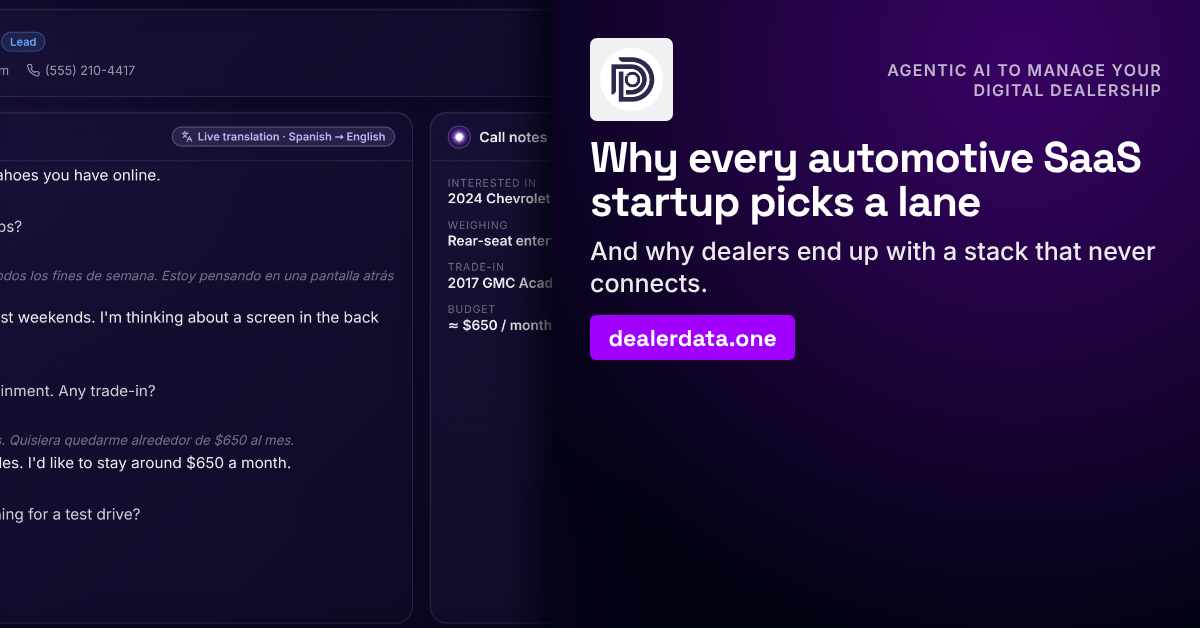Click the line 'I'd like to stay around $650 a month.'

pyautogui.click(x=158, y=463)
